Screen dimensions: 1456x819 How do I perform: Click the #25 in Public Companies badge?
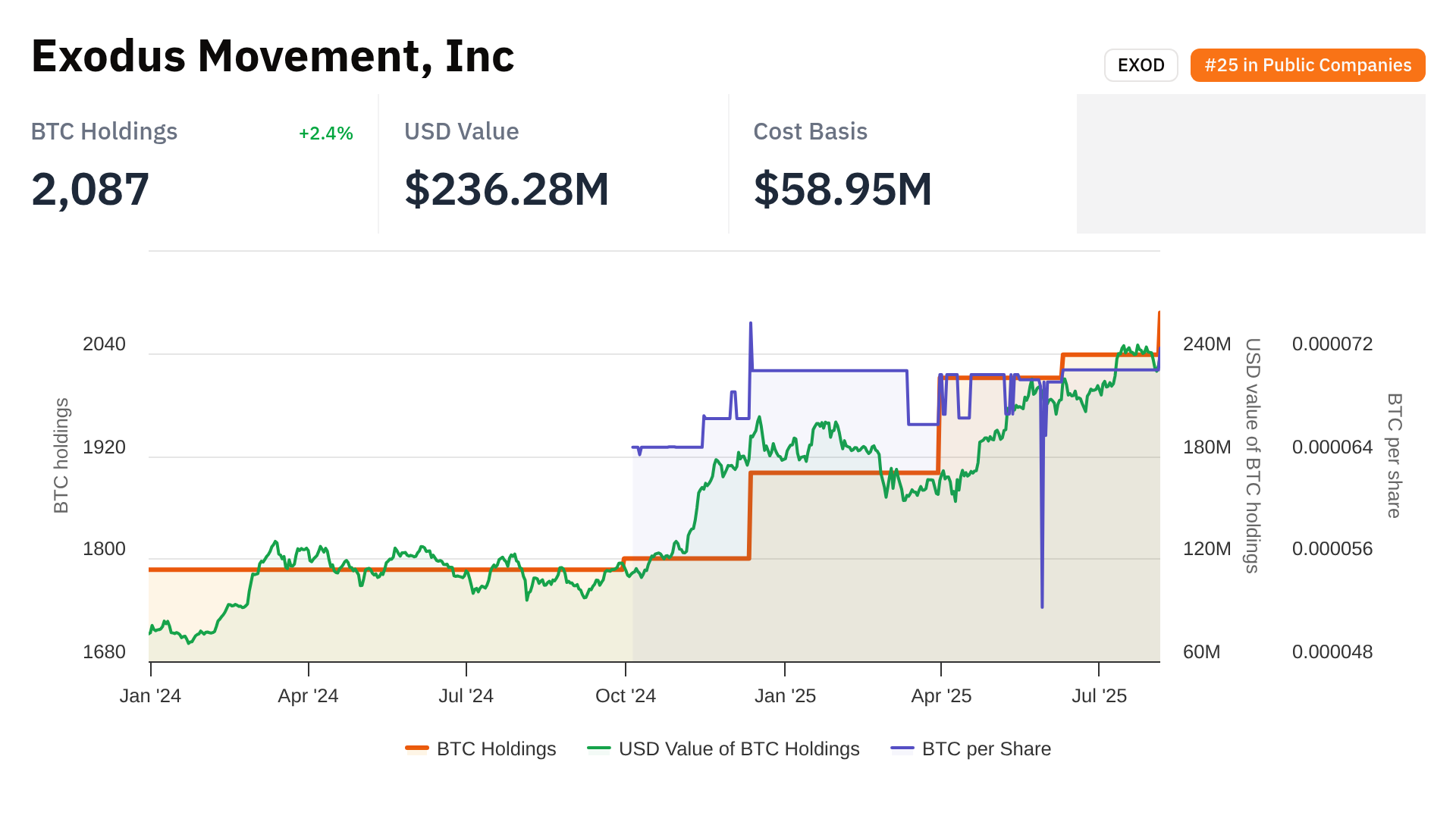pos(1307,65)
